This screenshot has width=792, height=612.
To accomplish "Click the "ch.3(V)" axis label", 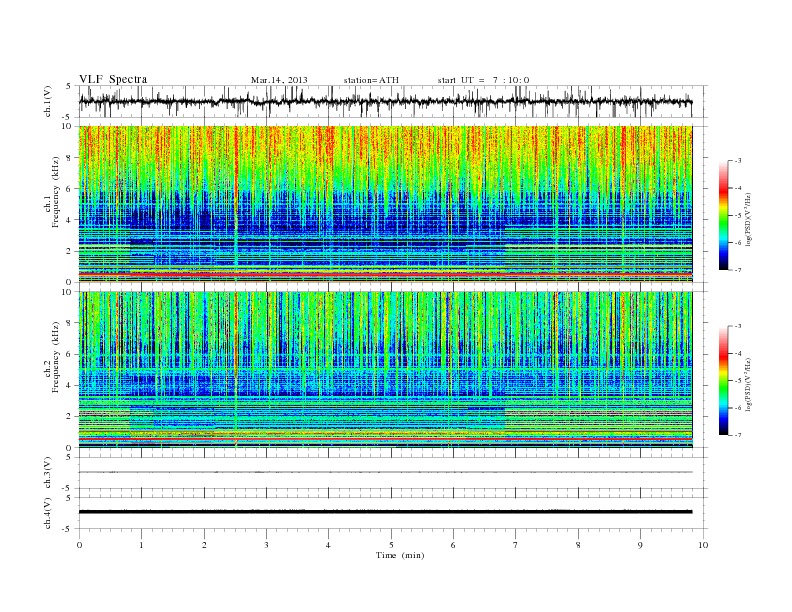I will (48, 473).
